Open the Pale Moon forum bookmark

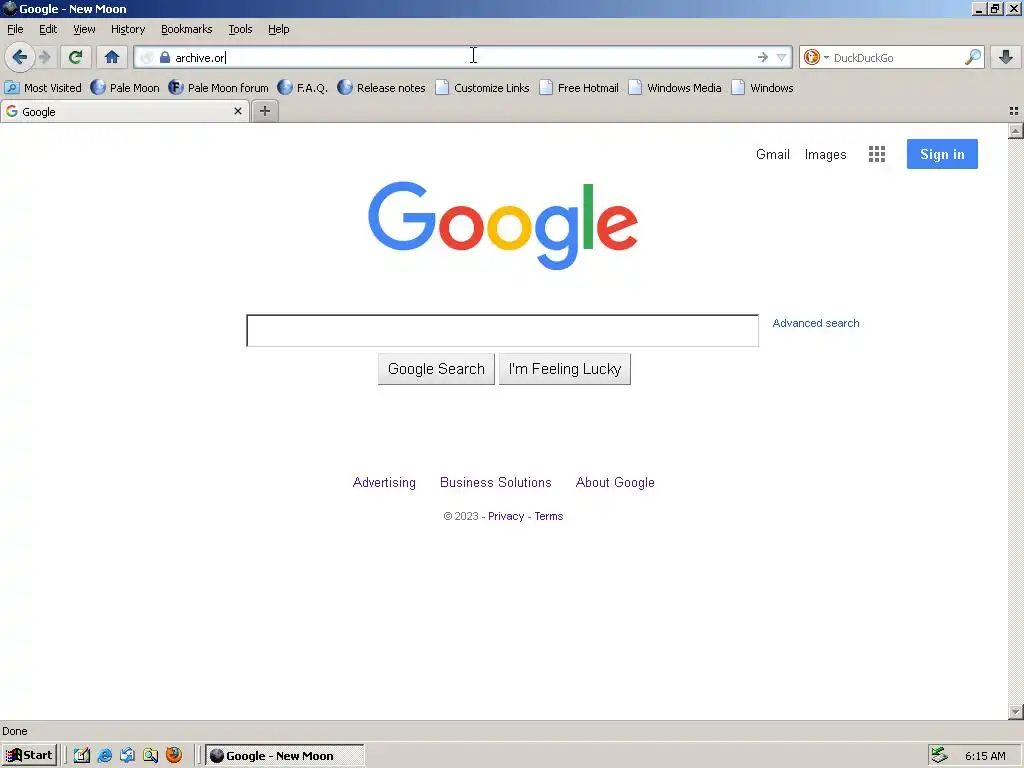(218, 88)
